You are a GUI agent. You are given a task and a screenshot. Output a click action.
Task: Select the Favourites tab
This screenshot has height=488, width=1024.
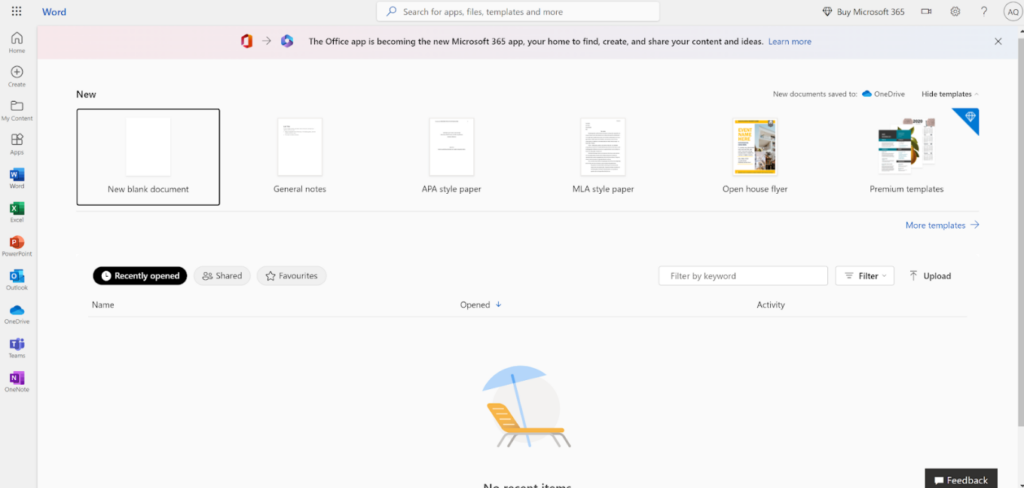coord(291,276)
